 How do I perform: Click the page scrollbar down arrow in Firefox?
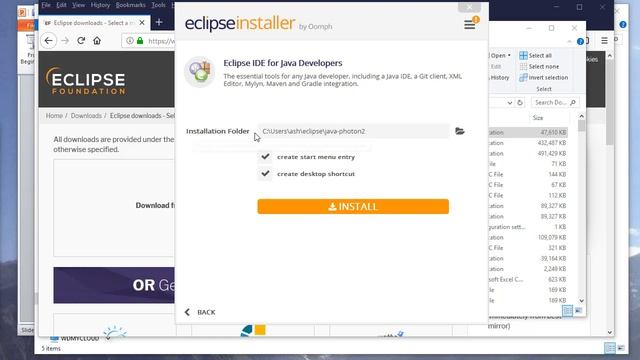point(610,333)
